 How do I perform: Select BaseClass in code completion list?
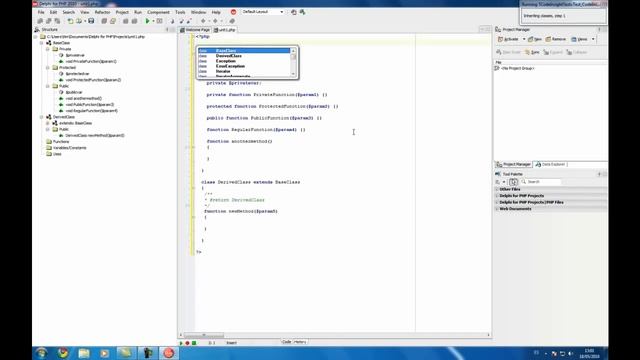[244, 51]
